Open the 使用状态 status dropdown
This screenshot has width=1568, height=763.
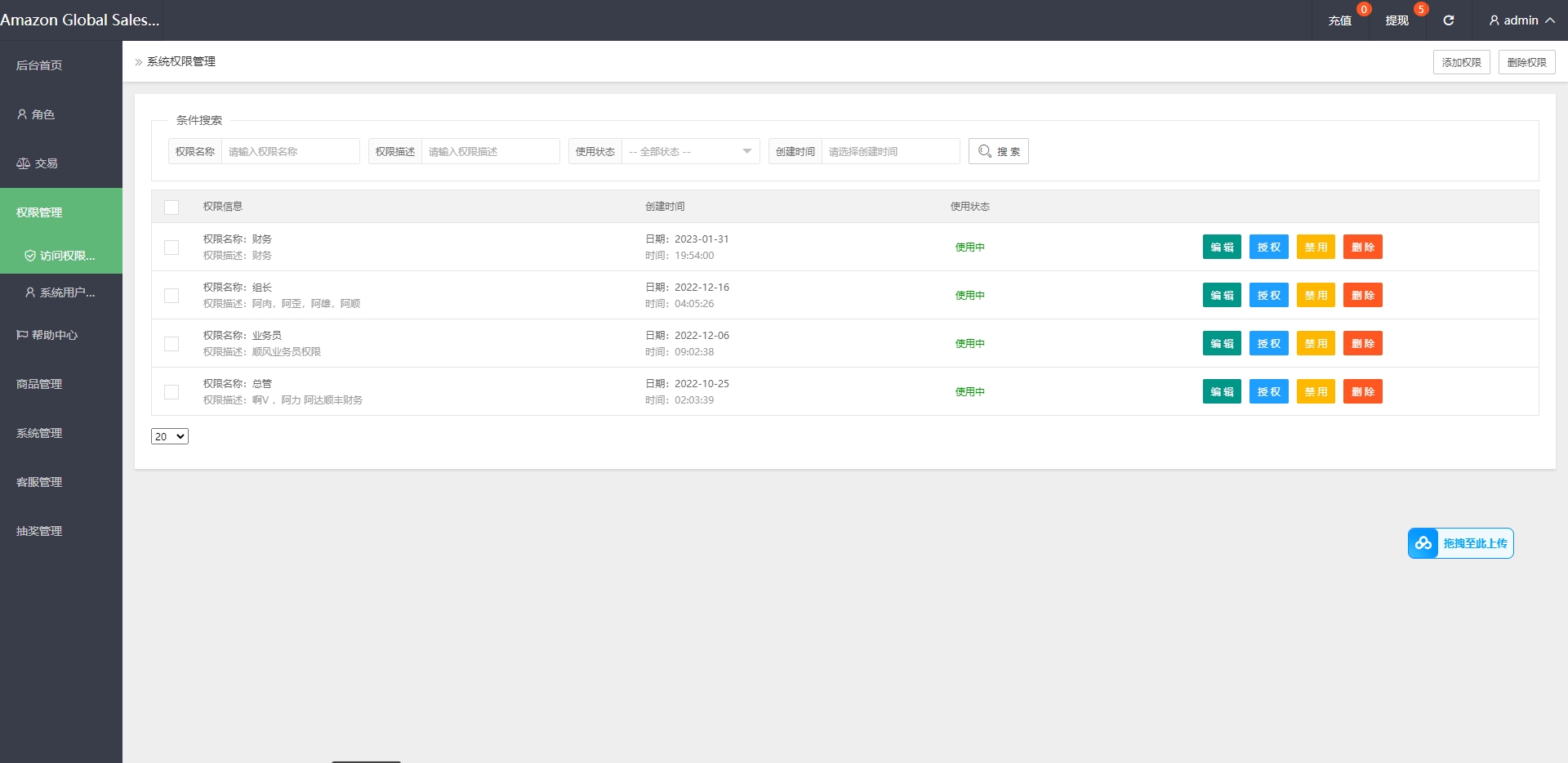click(x=690, y=151)
